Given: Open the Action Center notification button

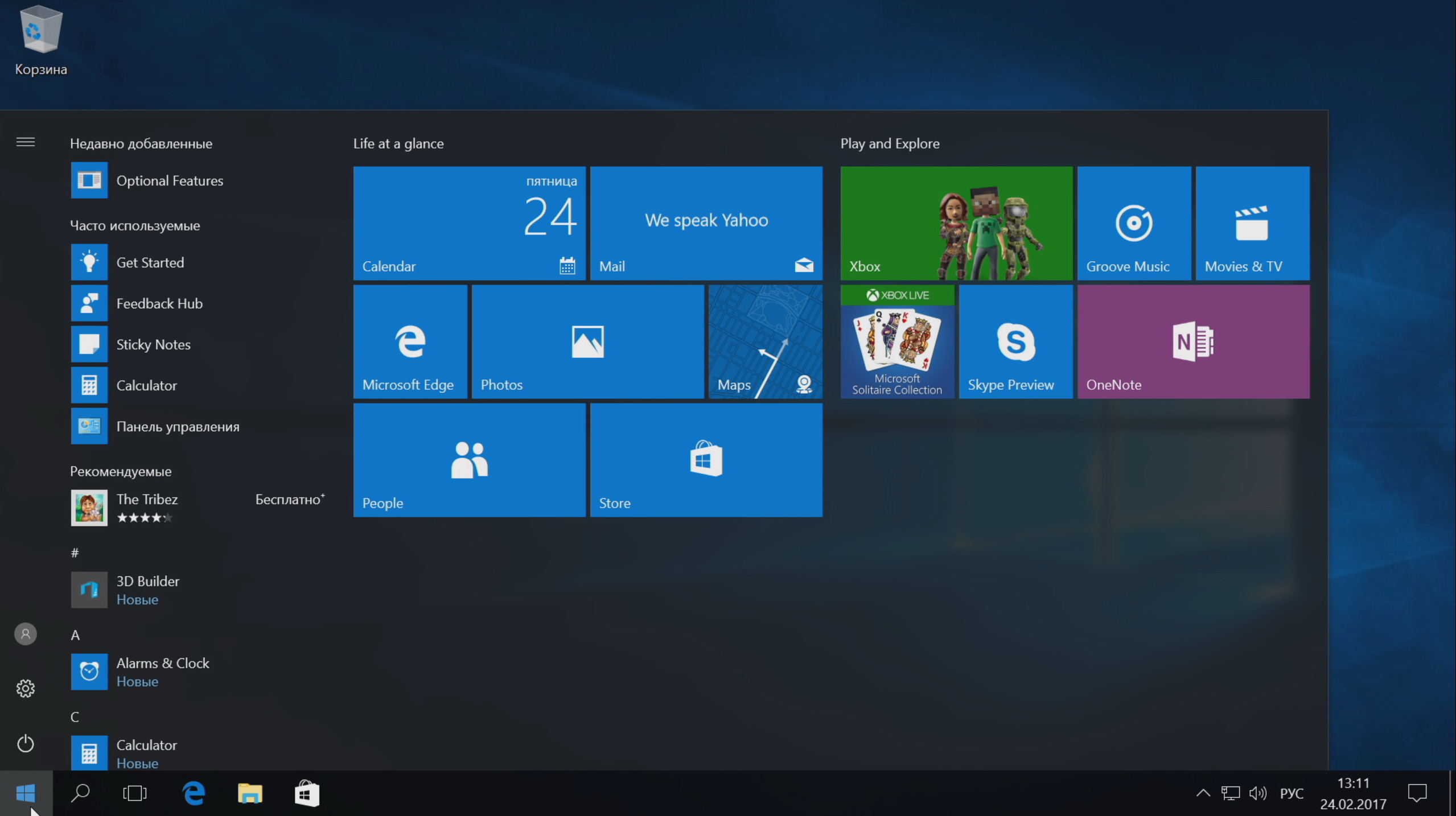Looking at the screenshot, I should 1417,793.
